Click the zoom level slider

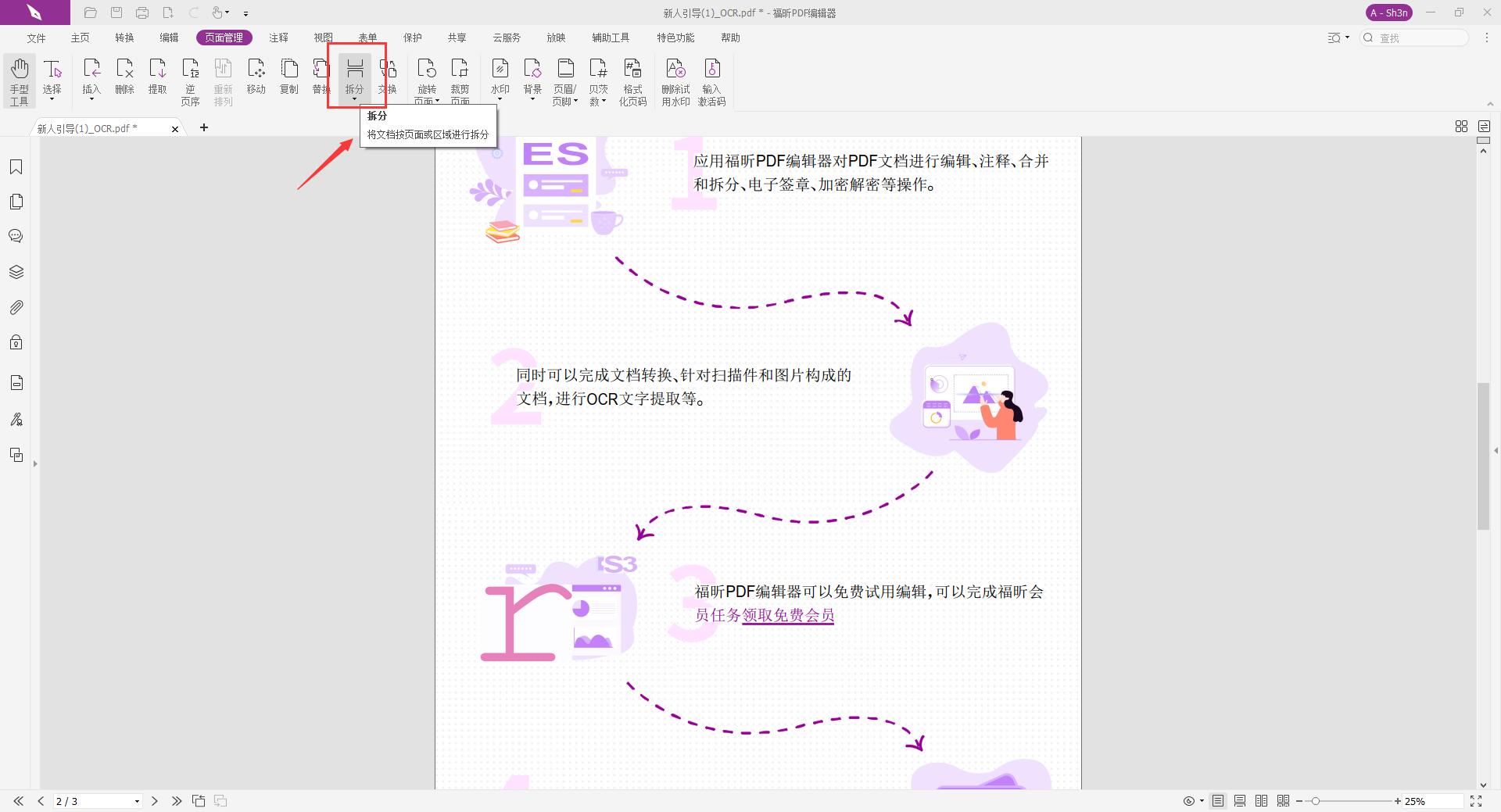point(1317,801)
